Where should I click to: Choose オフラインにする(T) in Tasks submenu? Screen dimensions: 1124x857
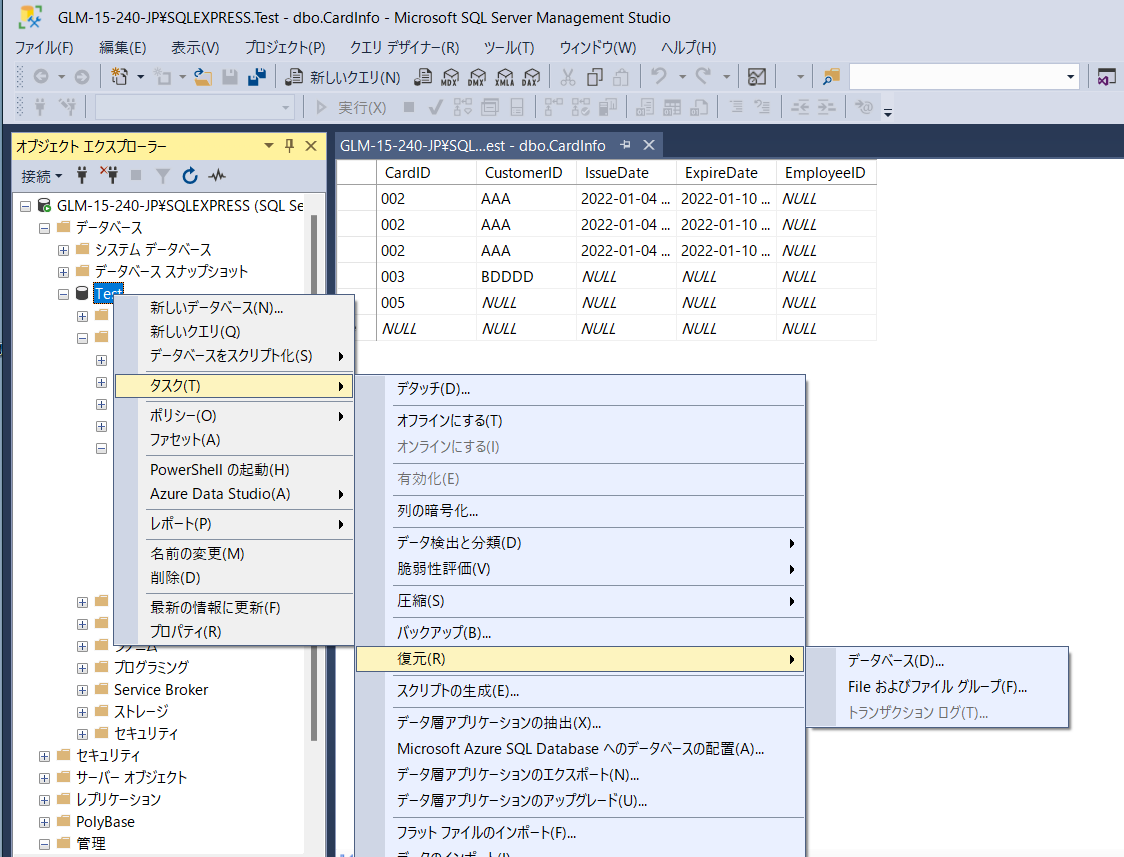[581, 421]
